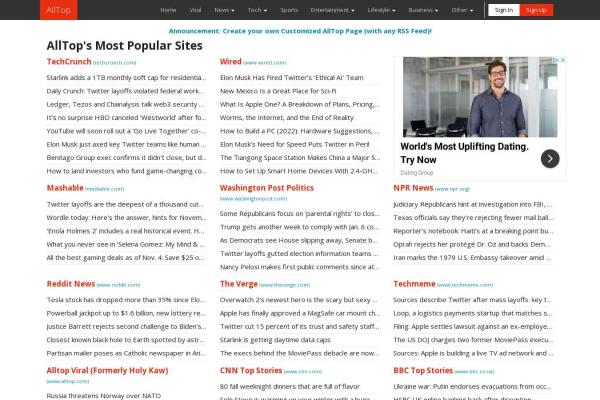Viewport: 600px width, 400px height.
Task: Click the AdChoices info triangle icon
Action: [554, 61]
